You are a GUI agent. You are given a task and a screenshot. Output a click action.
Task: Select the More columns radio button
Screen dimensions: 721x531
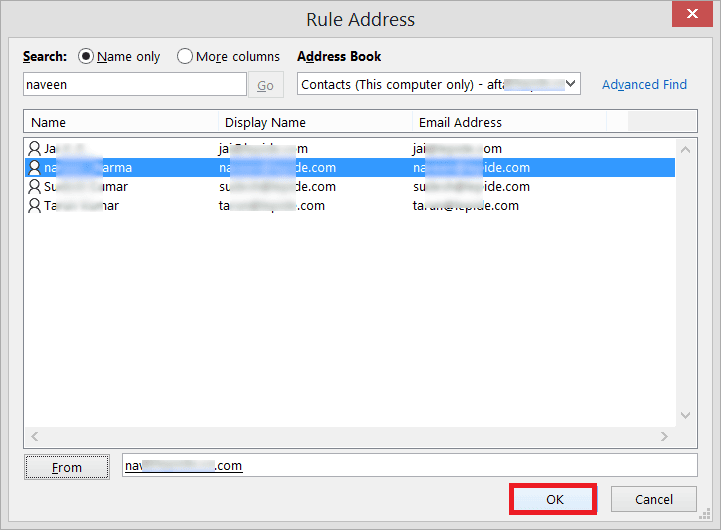(185, 57)
